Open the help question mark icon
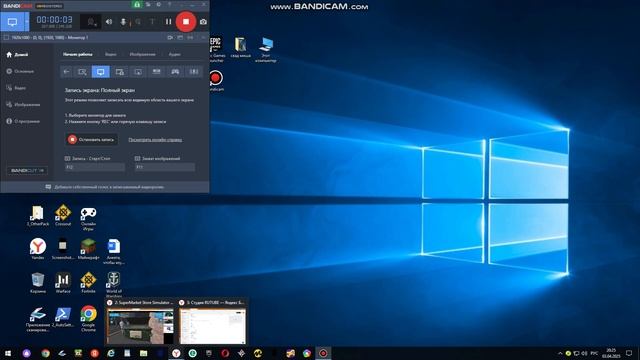 170,4
